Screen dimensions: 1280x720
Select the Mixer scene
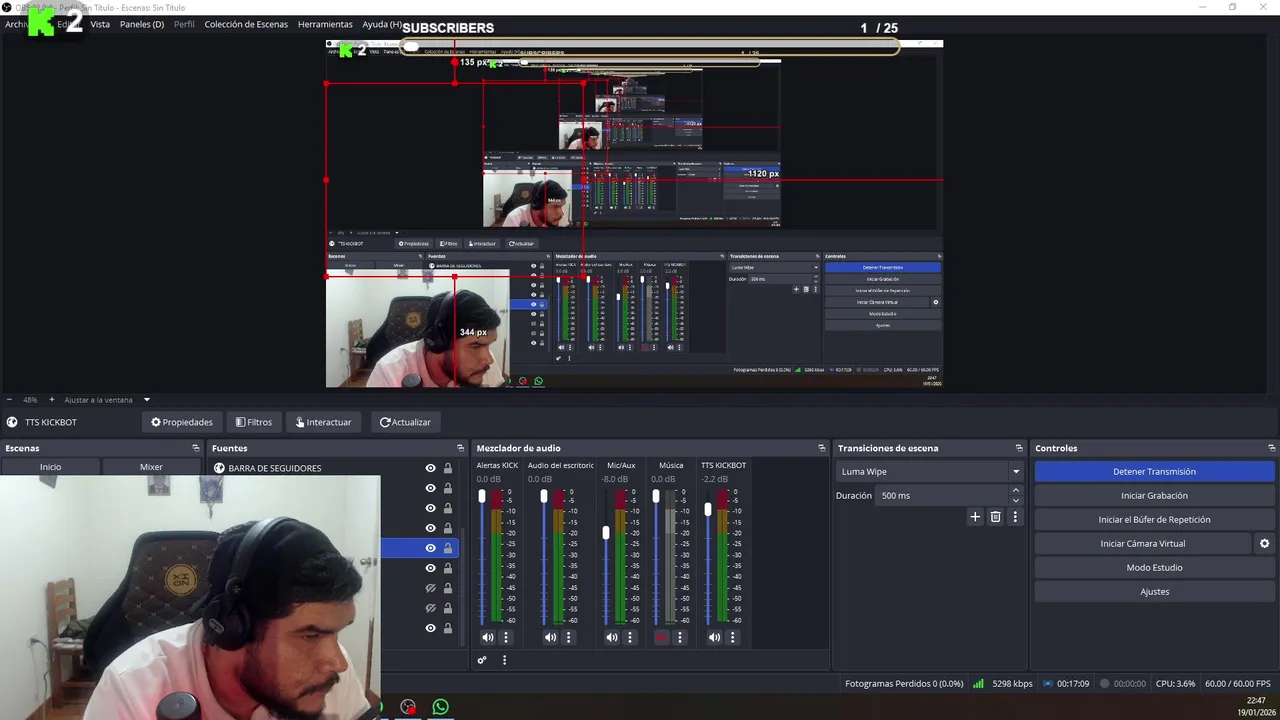(x=151, y=467)
